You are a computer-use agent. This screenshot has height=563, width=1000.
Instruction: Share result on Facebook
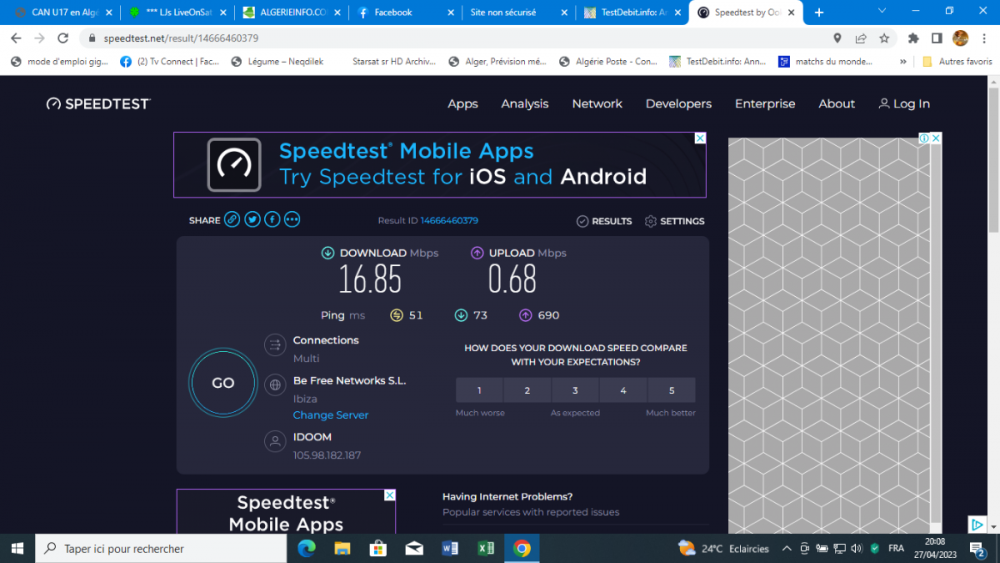(x=272, y=220)
